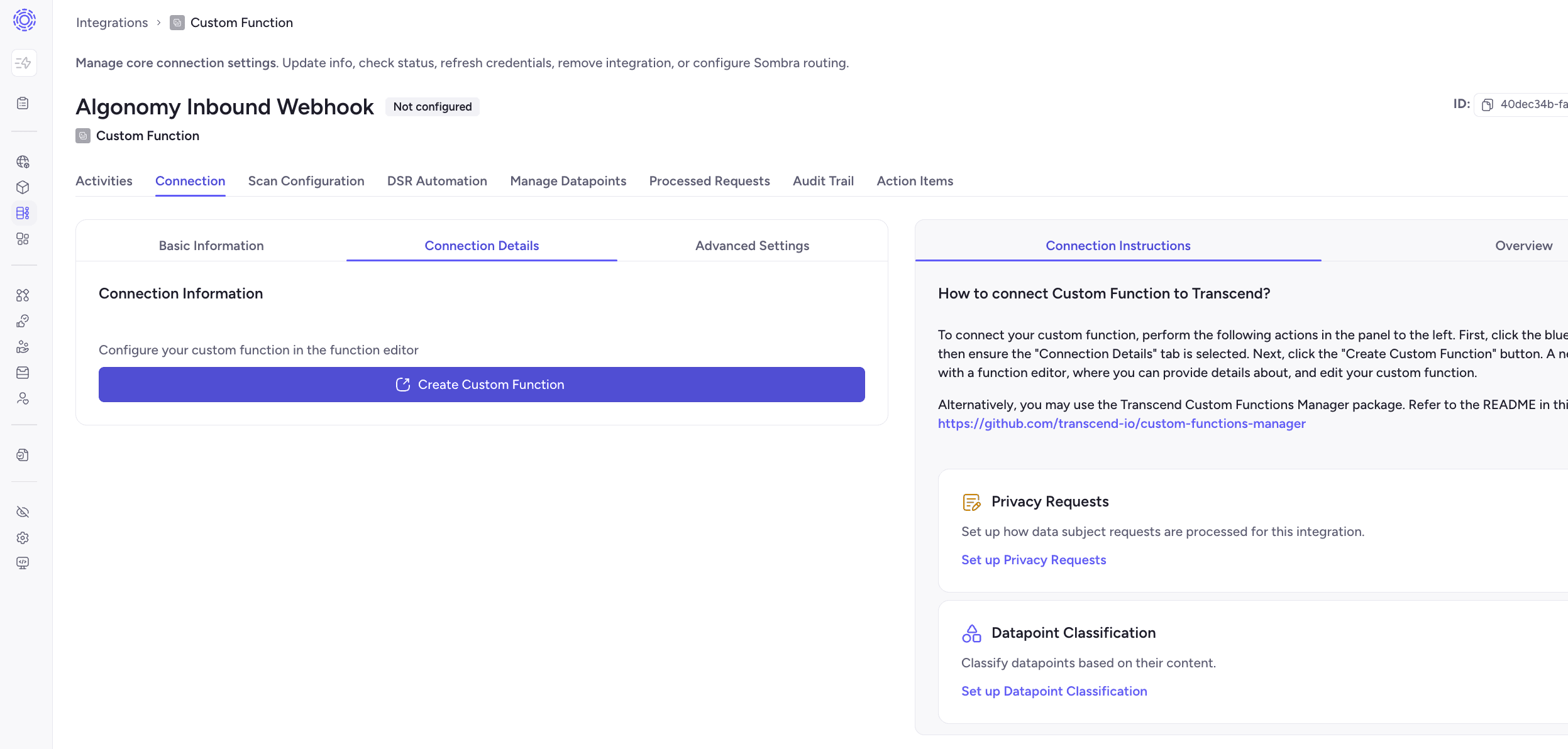
Task: Switch to the Basic Information sub-tab
Action: click(x=211, y=246)
